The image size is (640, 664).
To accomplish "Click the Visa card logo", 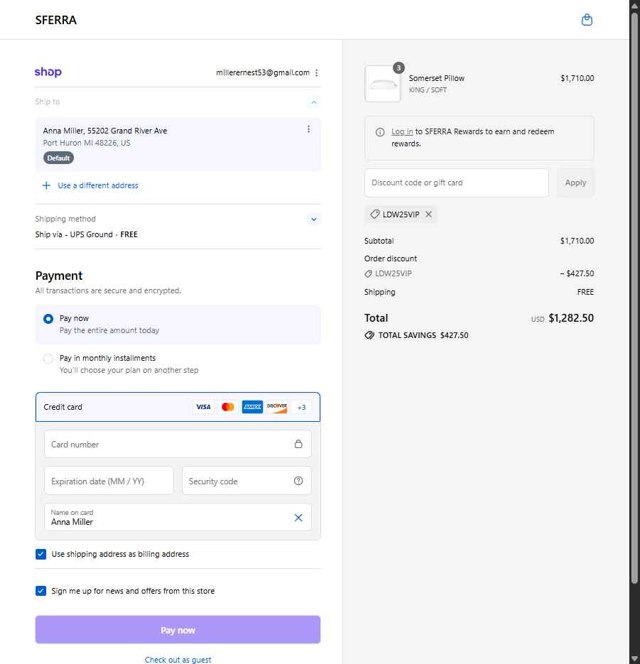I will (203, 407).
